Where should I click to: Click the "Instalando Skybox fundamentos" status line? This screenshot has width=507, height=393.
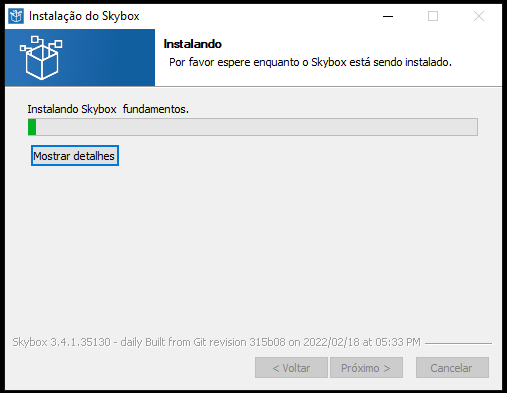tap(108, 109)
